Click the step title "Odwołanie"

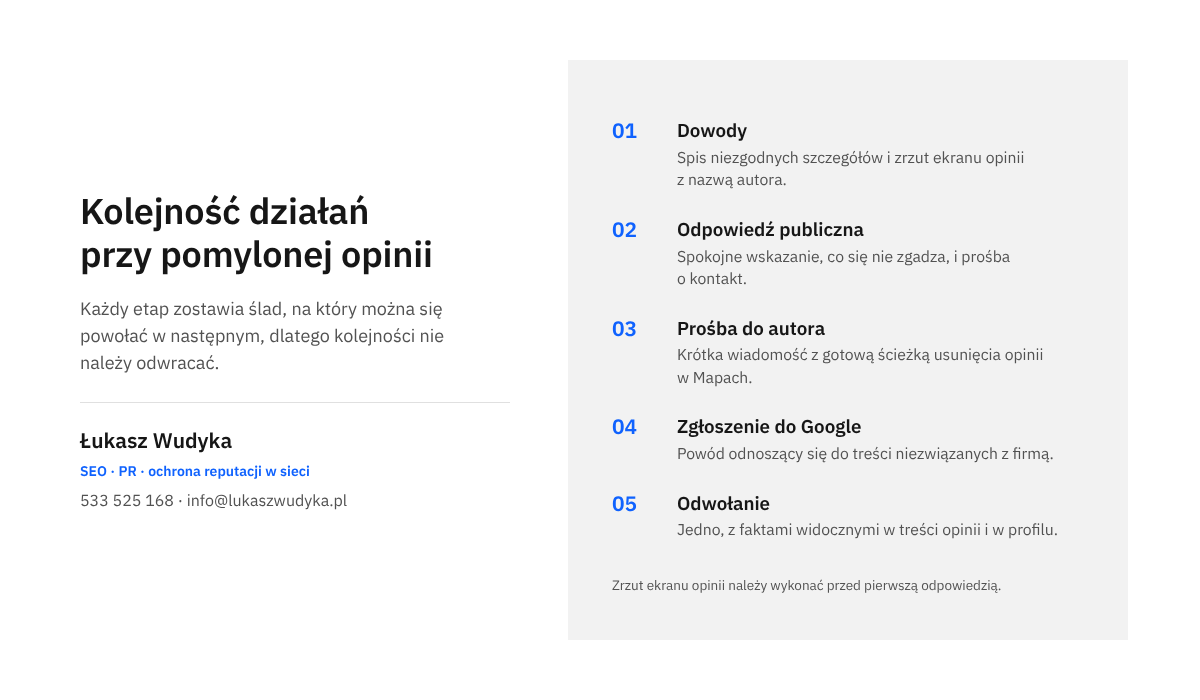[723, 504]
